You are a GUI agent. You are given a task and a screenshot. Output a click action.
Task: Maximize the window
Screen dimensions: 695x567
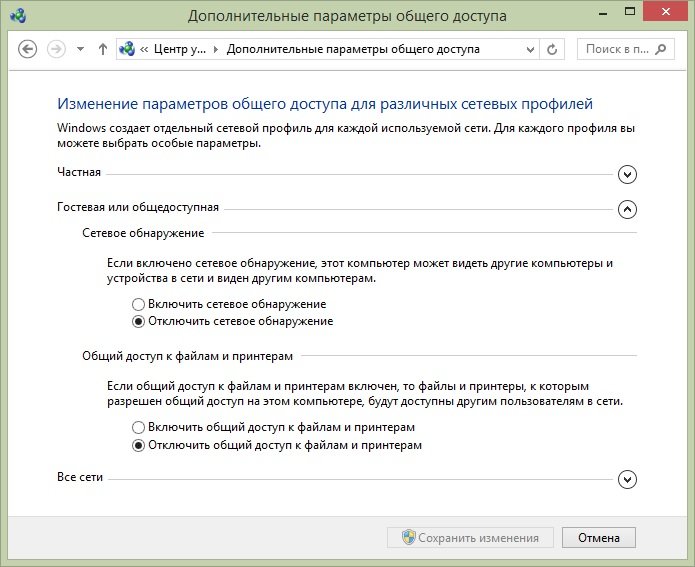pyautogui.click(x=630, y=12)
